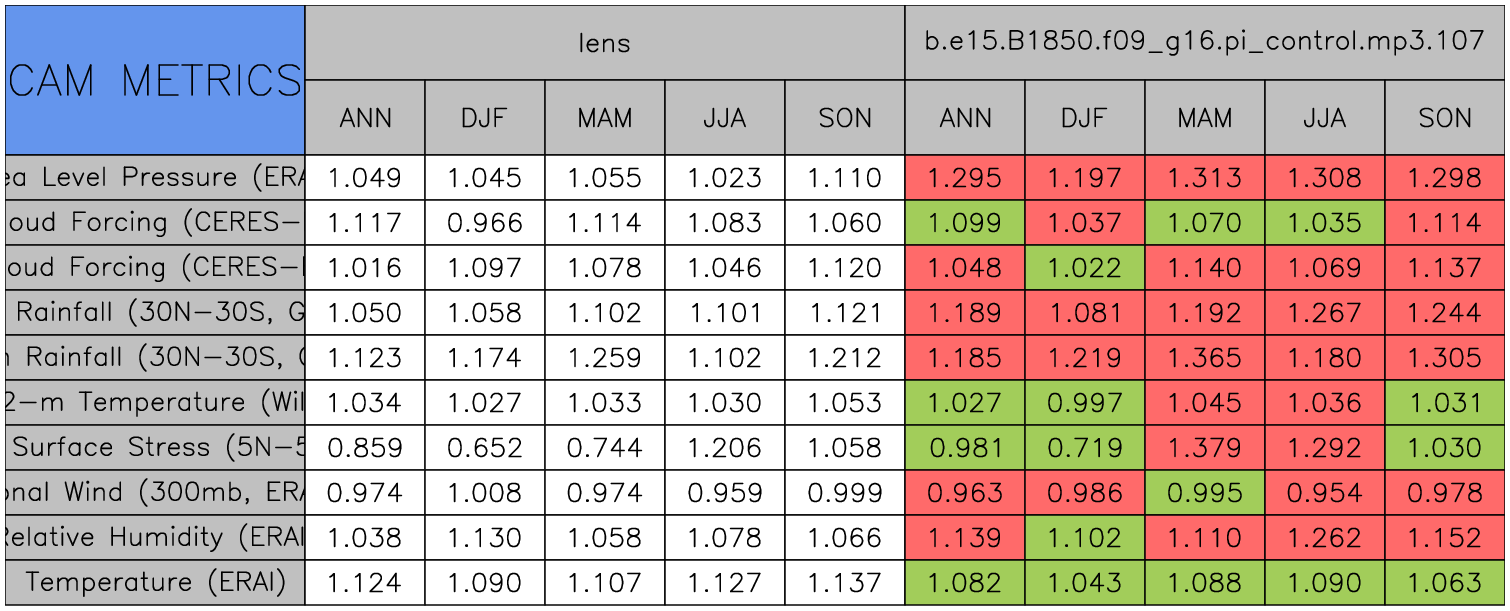Image resolution: width=1510 pixels, height=611 pixels.
Task: Click the Temperature (ERAI) row label
Action: [155, 582]
